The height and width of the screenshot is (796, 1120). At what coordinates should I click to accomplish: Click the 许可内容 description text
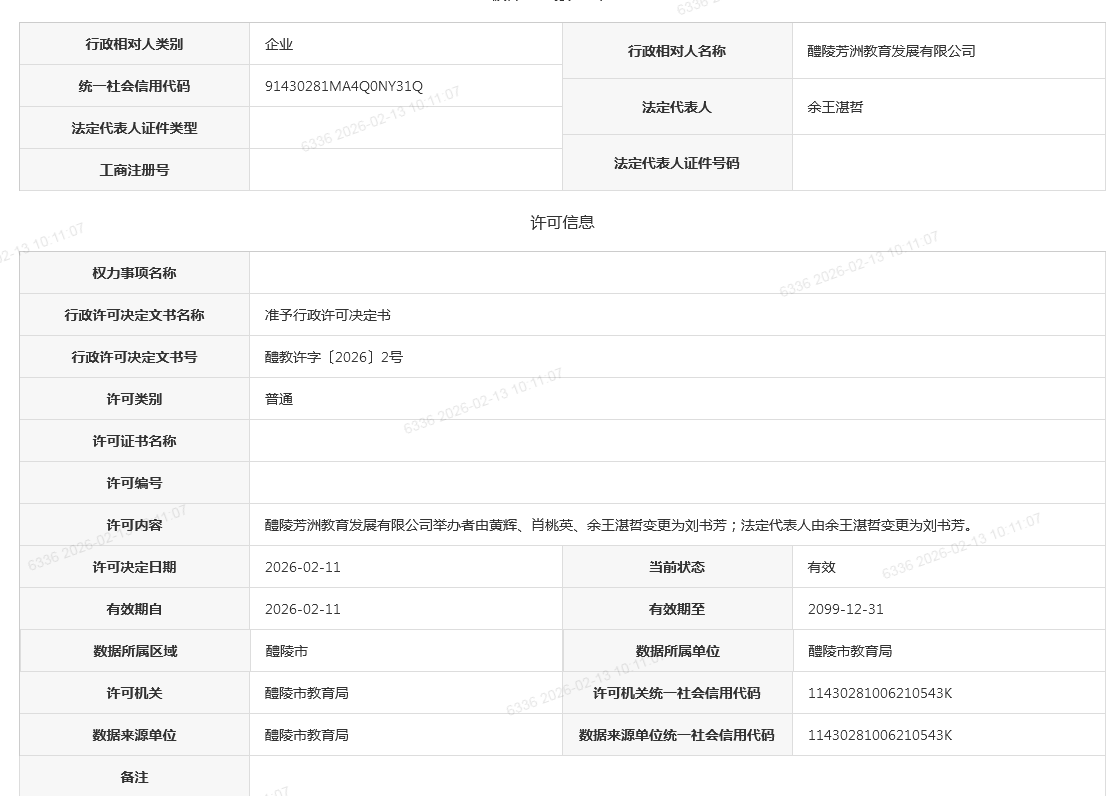tap(618, 525)
